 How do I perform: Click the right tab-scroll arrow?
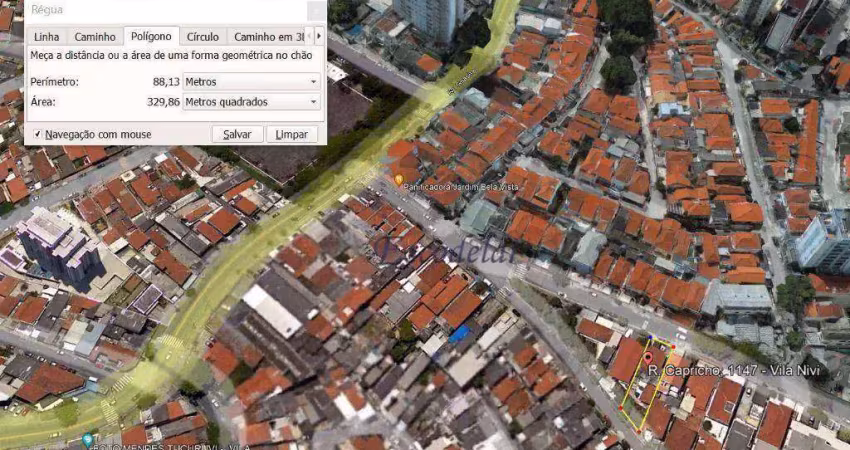click(319, 36)
